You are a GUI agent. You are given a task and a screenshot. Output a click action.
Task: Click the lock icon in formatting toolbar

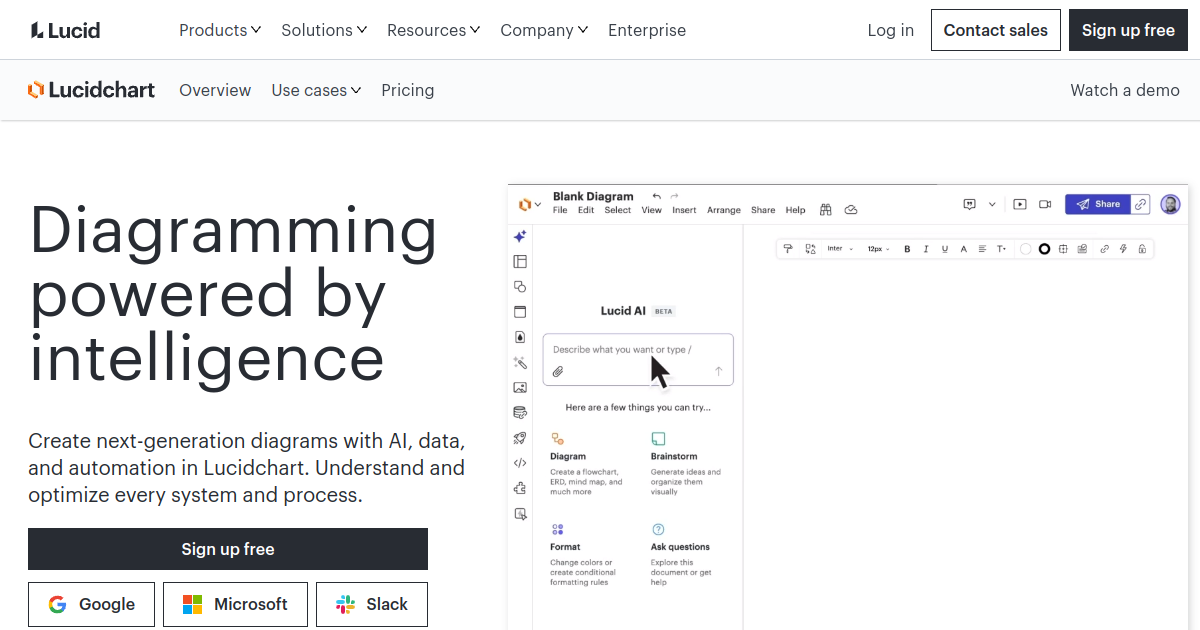(1142, 249)
